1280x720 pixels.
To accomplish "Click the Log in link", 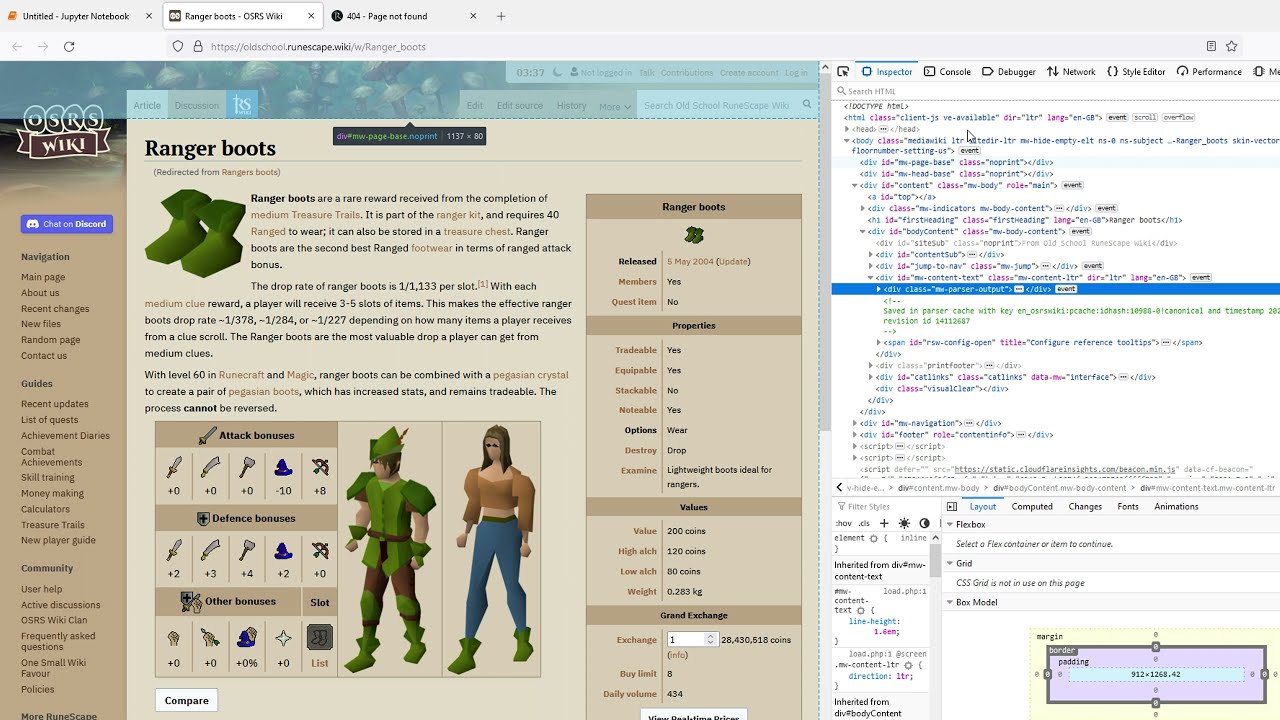I will pos(796,73).
